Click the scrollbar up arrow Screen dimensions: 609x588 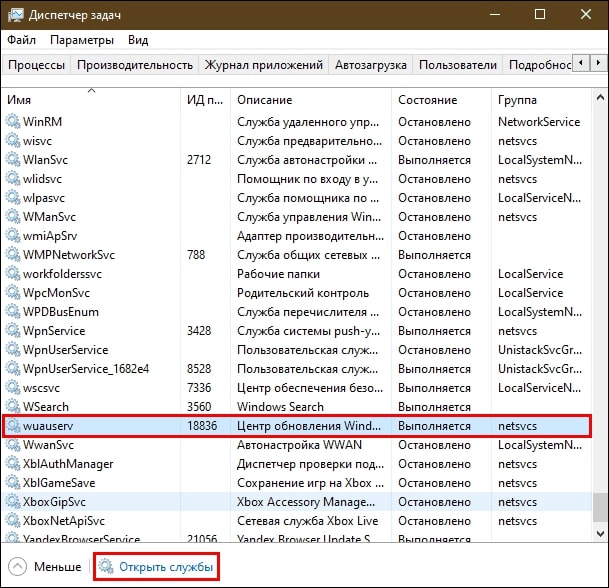[600, 97]
